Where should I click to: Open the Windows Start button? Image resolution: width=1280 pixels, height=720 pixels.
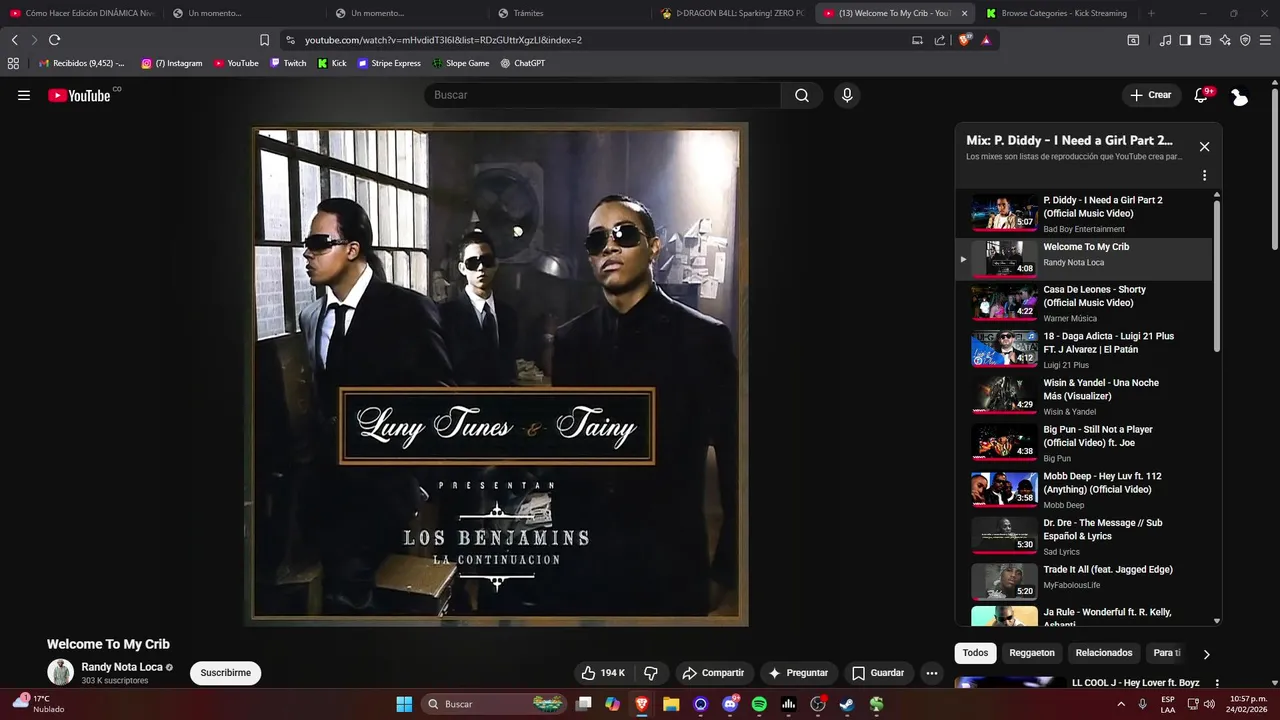click(x=404, y=704)
